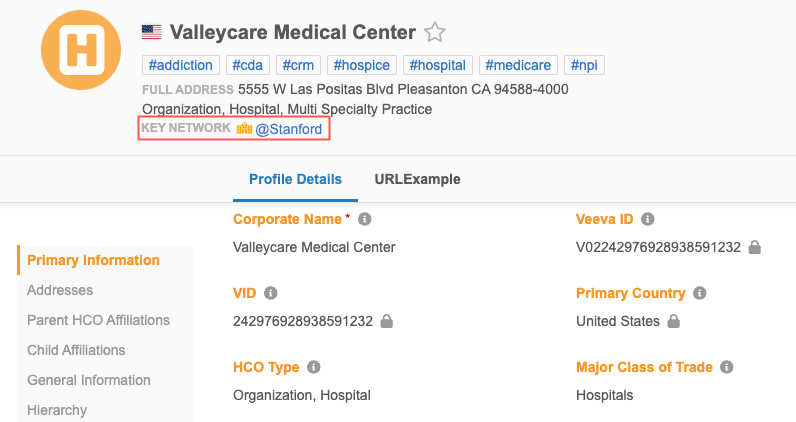Viewport: 796px width, 422px height.
Task: Toggle the favorite star next to Valleycare Medical Center
Action: 435,33
